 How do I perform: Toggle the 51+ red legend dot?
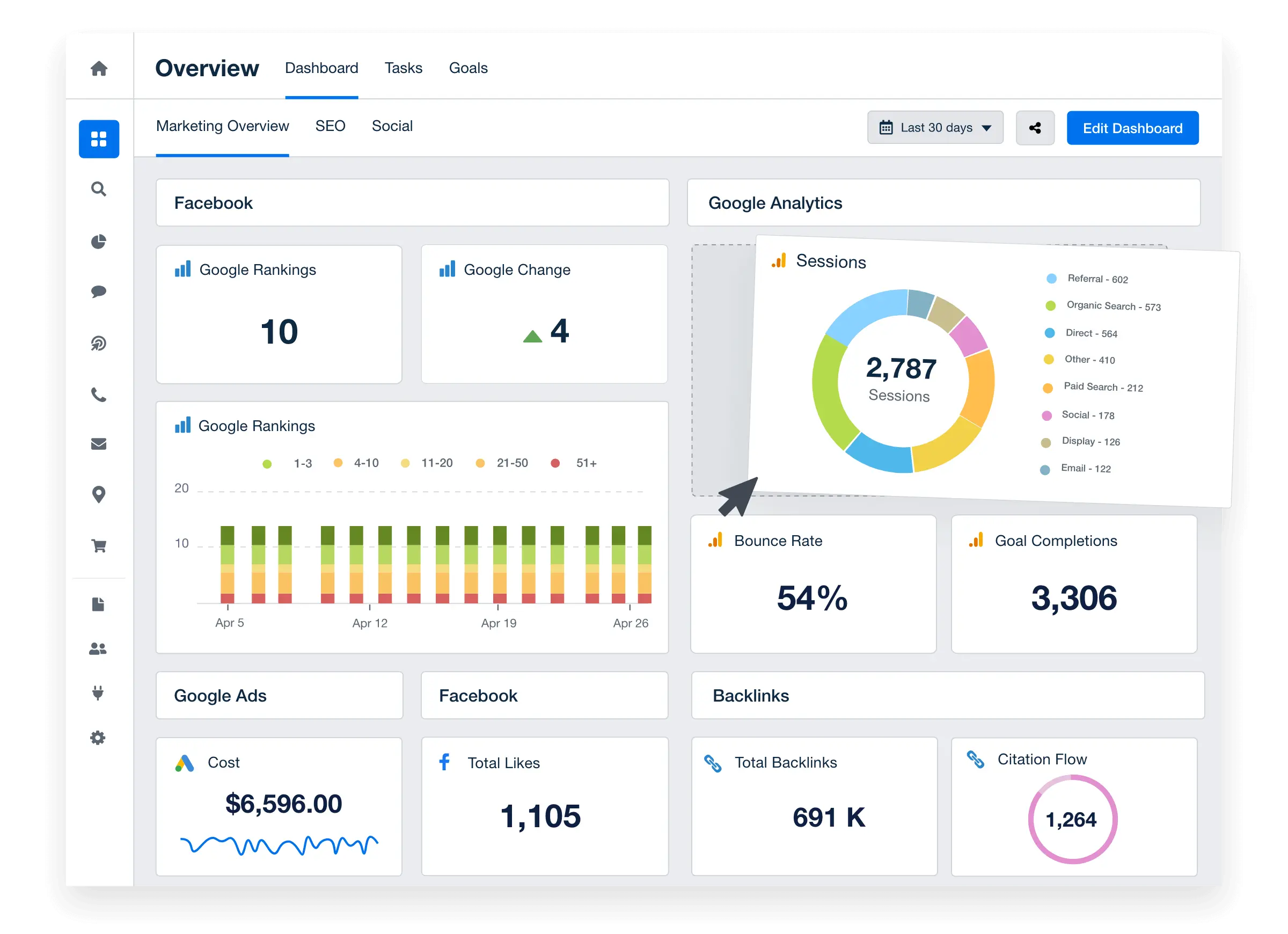coord(555,464)
